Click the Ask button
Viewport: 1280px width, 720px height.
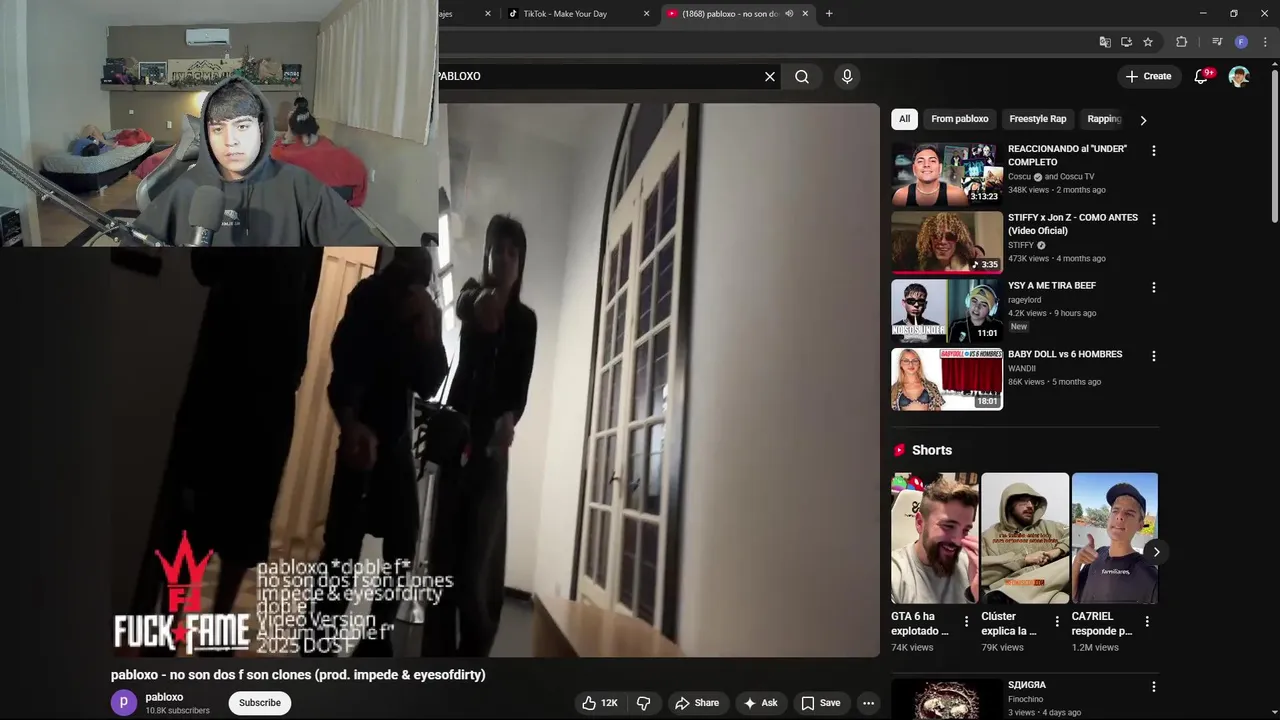point(760,703)
